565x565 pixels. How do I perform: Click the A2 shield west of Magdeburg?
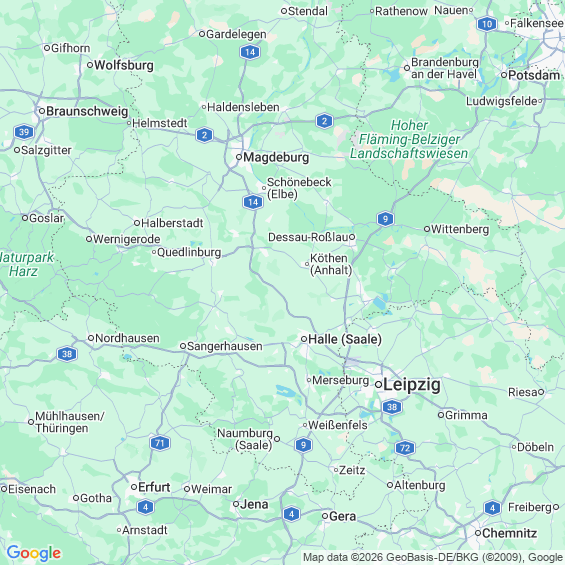coord(204,135)
